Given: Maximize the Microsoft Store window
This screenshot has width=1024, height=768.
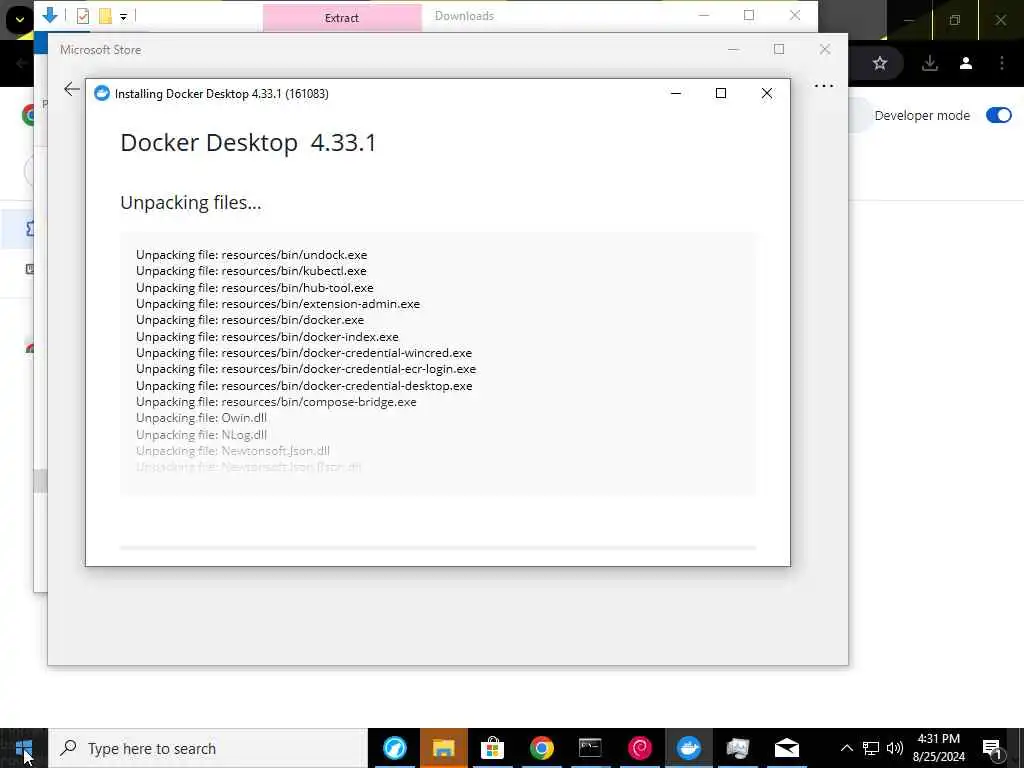Looking at the screenshot, I should (778, 50).
